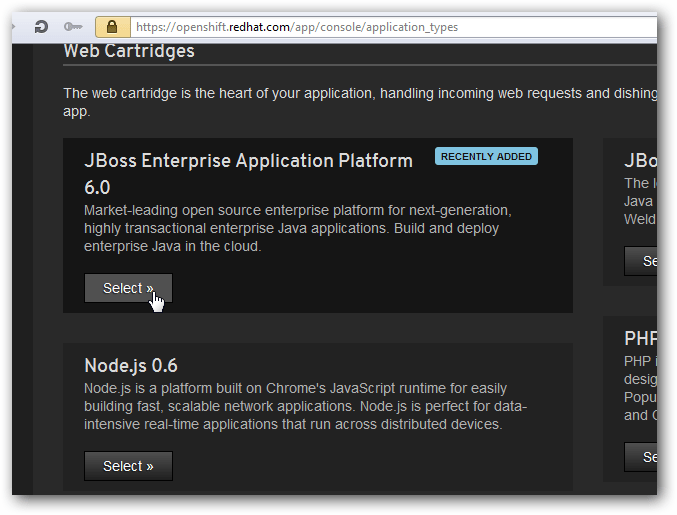Click the Market-leading open source description text
Viewport: 677px width, 515px height.
(298, 228)
